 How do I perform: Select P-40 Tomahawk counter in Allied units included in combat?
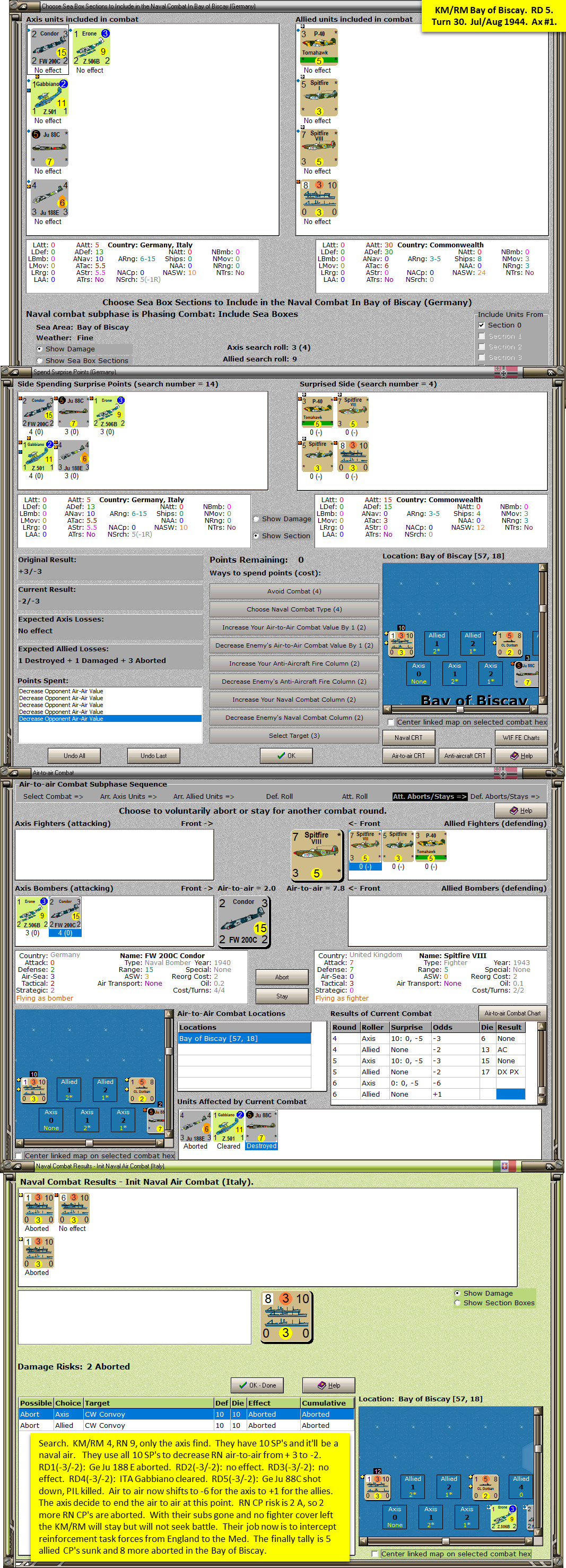coord(319,47)
